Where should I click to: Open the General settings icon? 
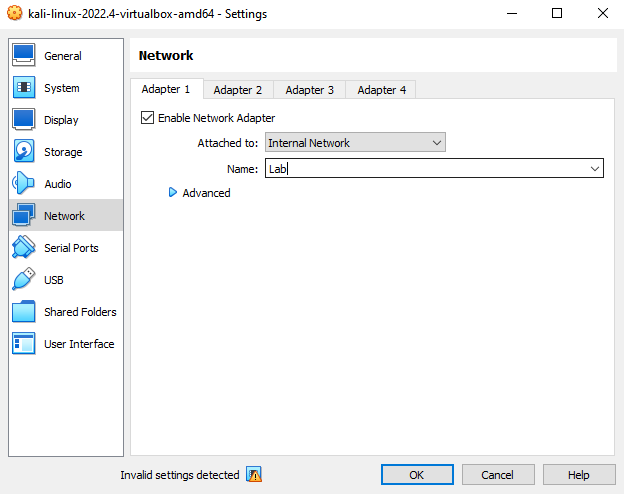point(24,56)
